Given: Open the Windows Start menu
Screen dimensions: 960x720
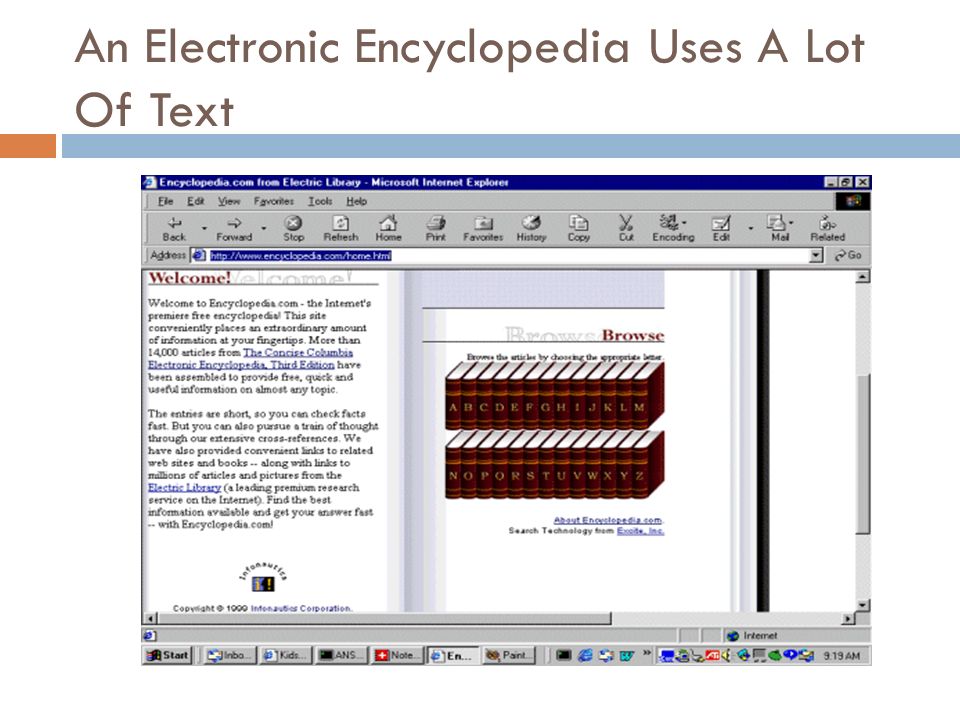Looking at the screenshot, I should pyautogui.click(x=168, y=655).
